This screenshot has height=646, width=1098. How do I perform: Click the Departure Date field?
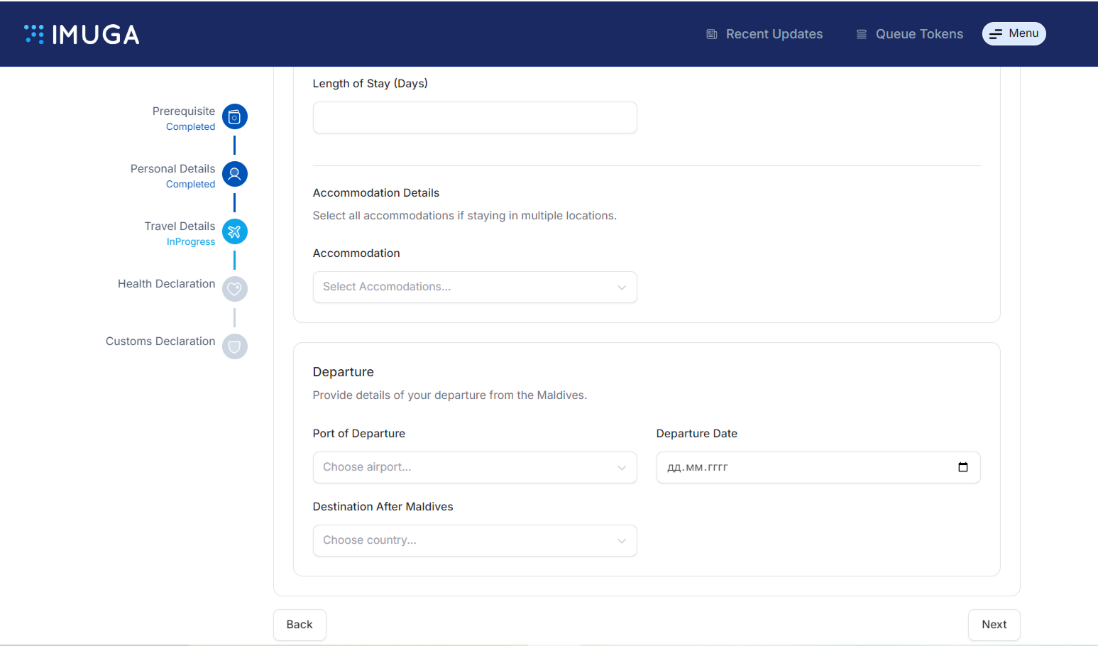coord(800,467)
